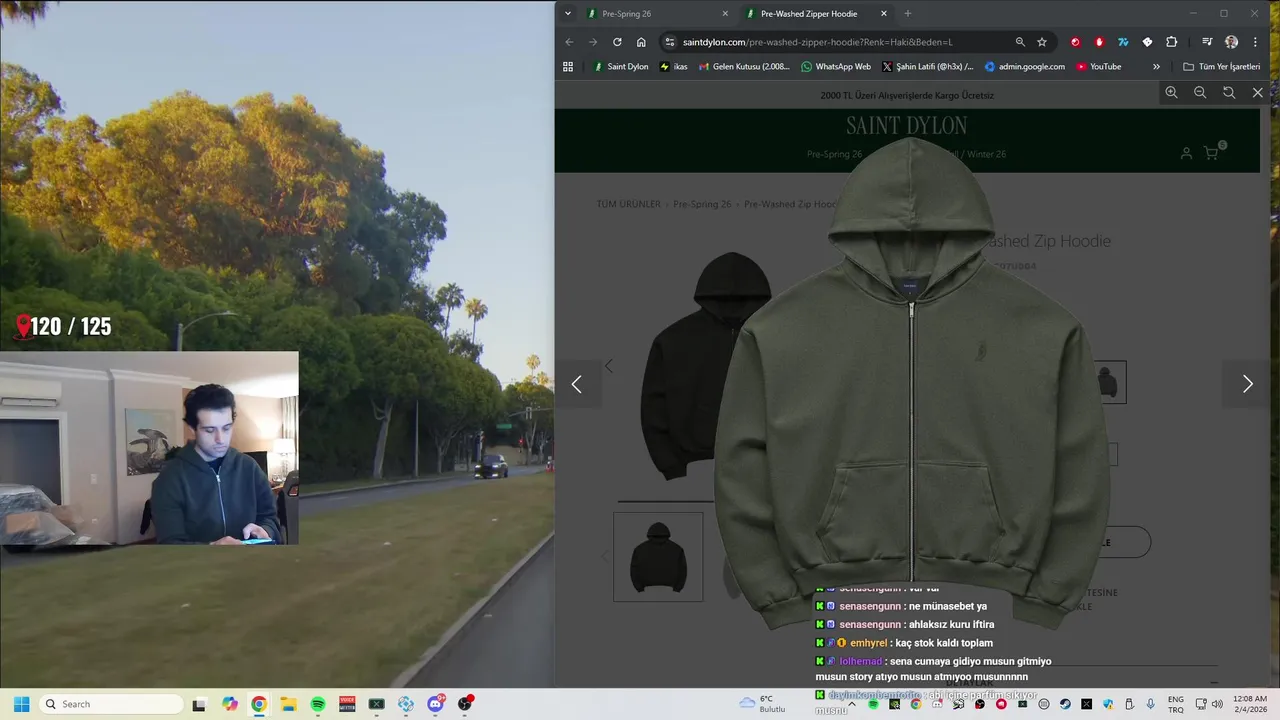The image size is (1280, 720).
Task: Open the Şahin Latifi X bookmark
Action: point(928,67)
